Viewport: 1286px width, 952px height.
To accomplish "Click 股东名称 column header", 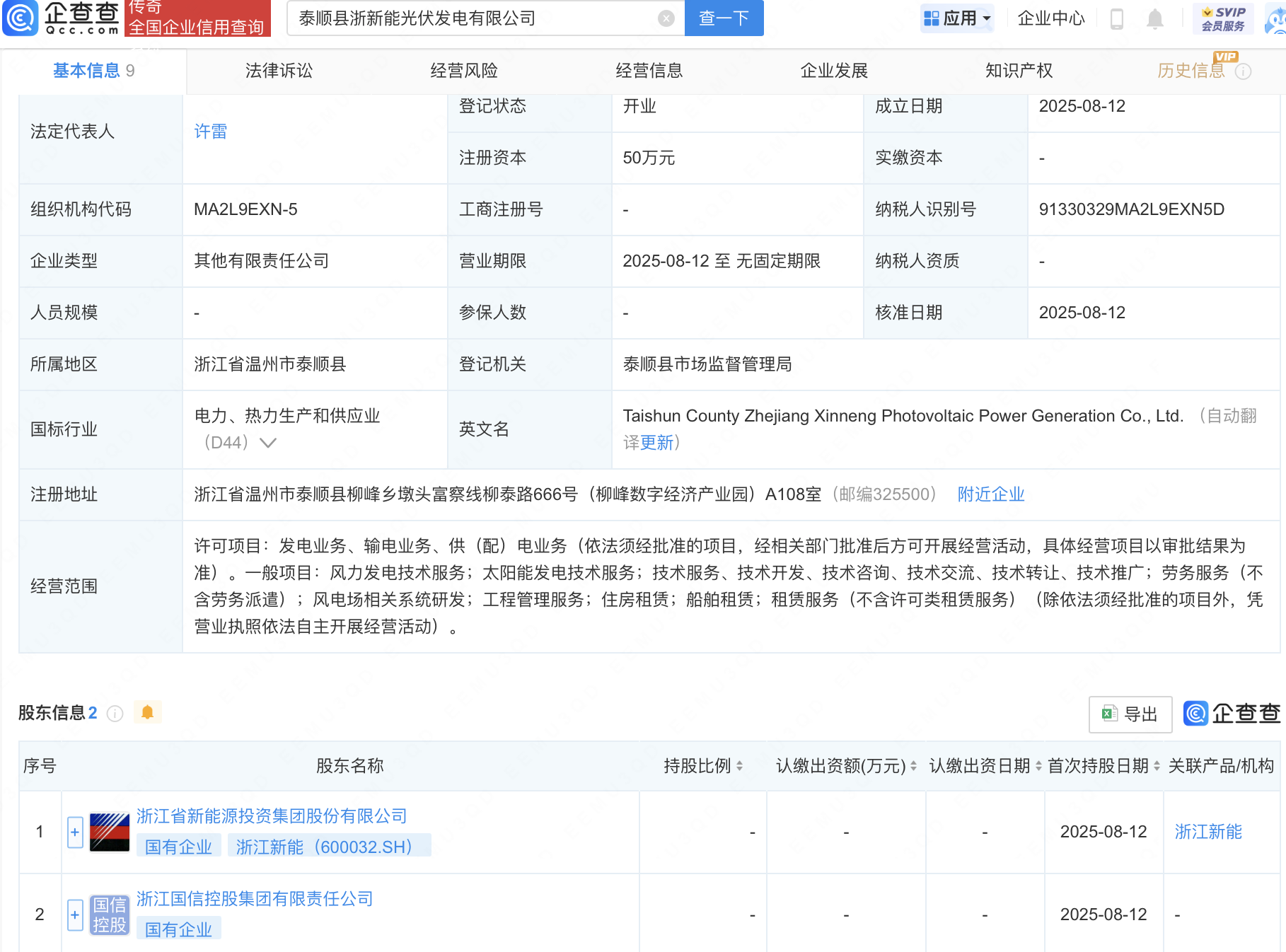I will pyautogui.click(x=349, y=766).
